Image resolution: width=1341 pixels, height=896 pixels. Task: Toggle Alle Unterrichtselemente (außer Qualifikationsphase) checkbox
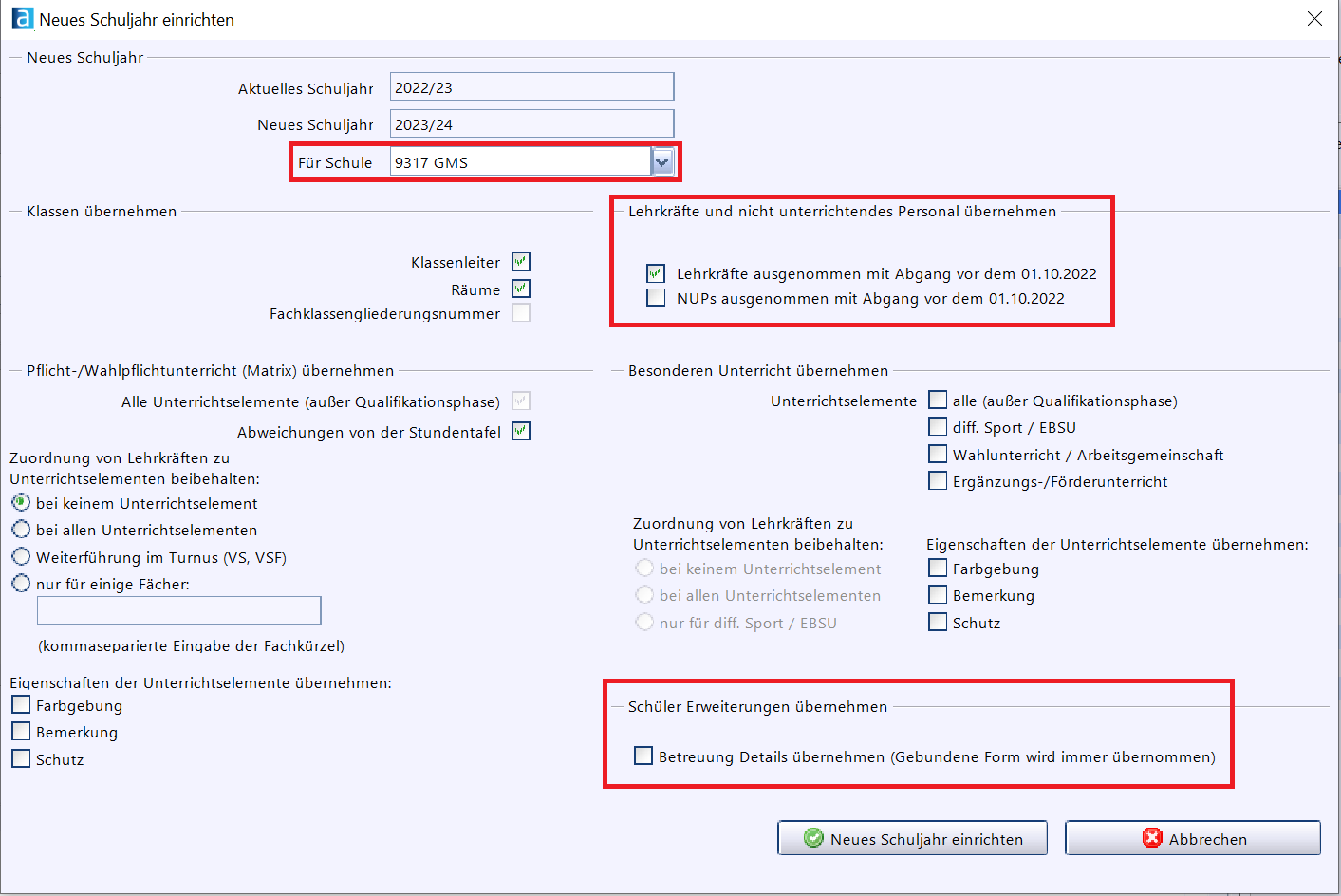pyautogui.click(x=521, y=401)
